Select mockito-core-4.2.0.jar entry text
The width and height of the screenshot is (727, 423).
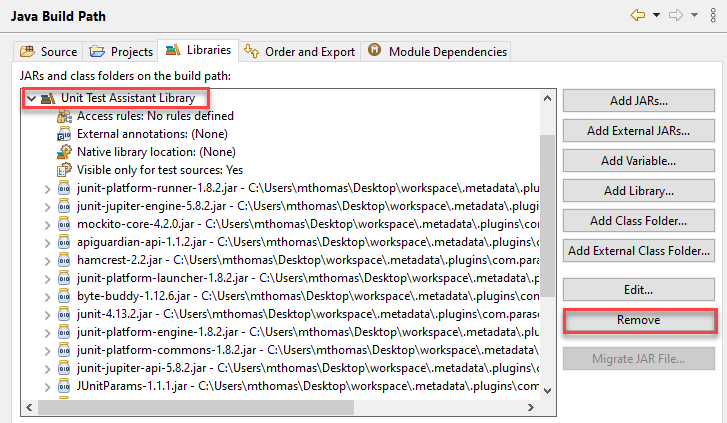pyautogui.click(x=308, y=224)
